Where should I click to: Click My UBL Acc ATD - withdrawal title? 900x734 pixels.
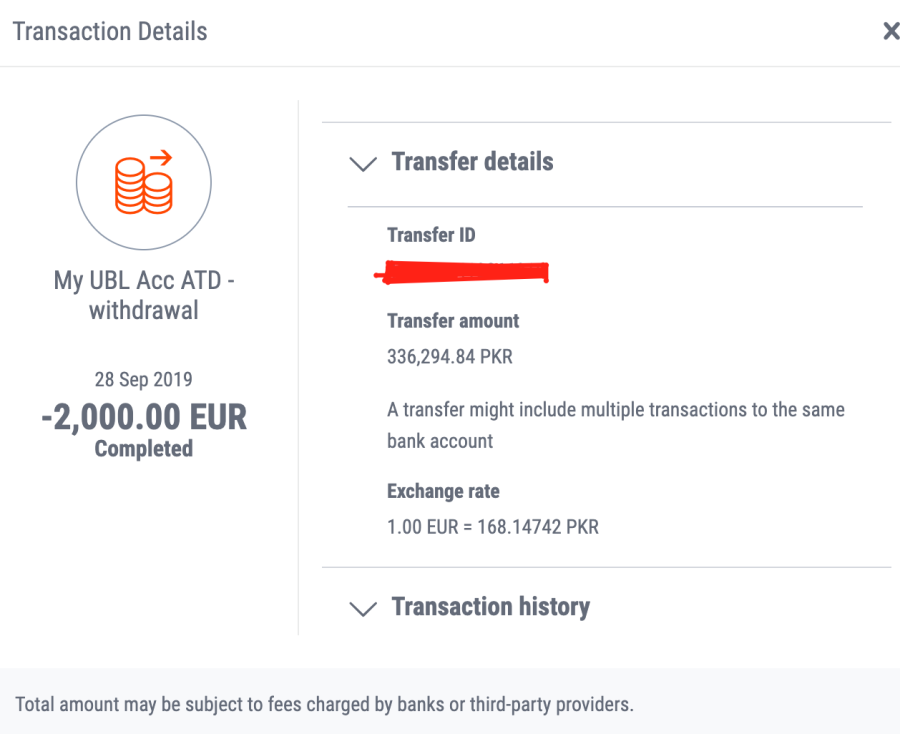144,296
